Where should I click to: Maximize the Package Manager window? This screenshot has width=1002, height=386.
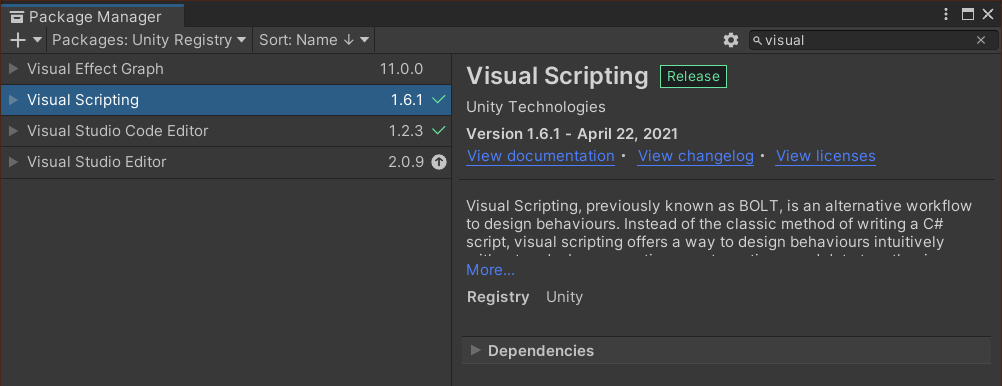pyautogui.click(x=967, y=15)
